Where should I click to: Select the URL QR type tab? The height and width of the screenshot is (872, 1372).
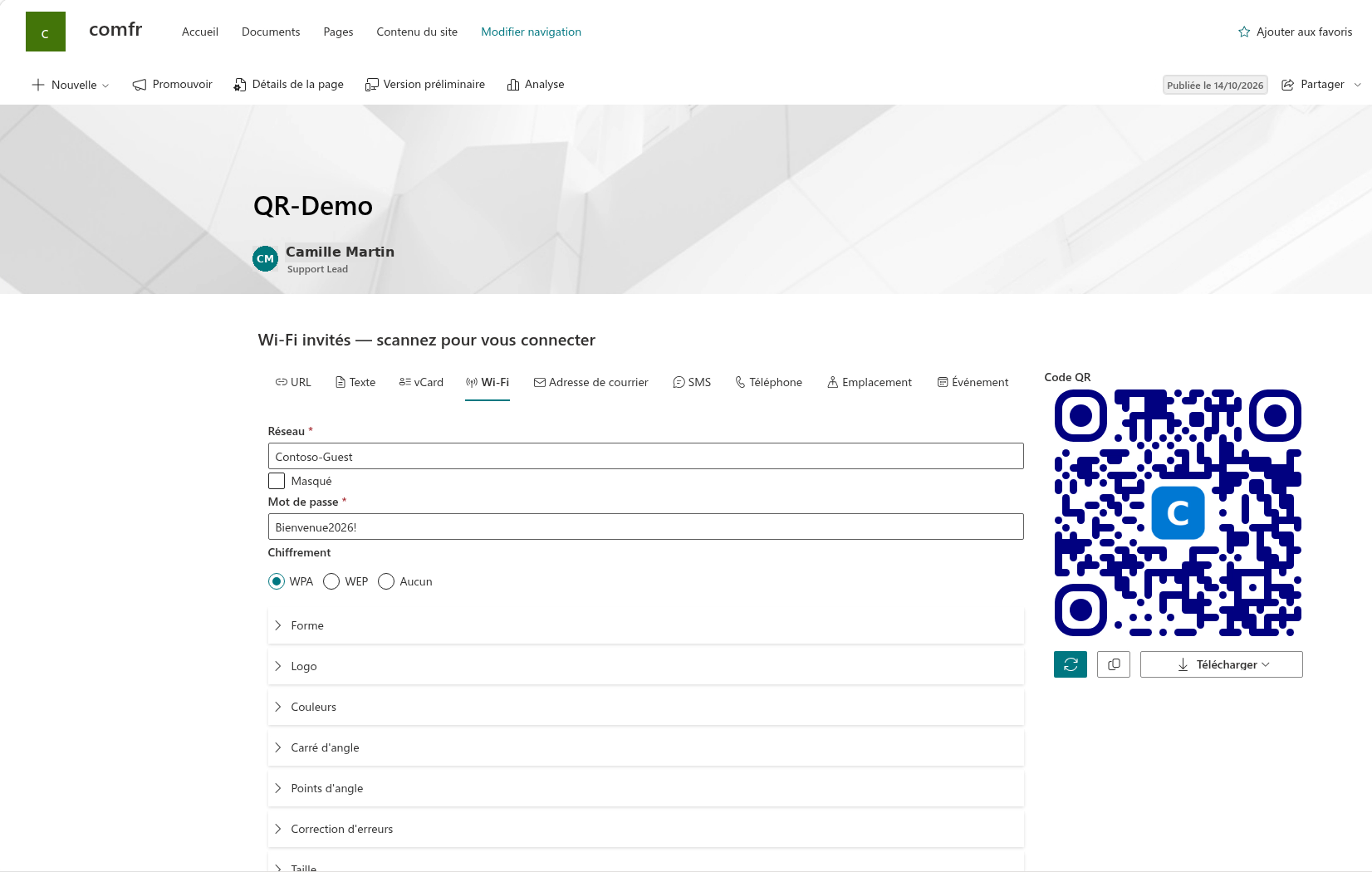(x=293, y=382)
